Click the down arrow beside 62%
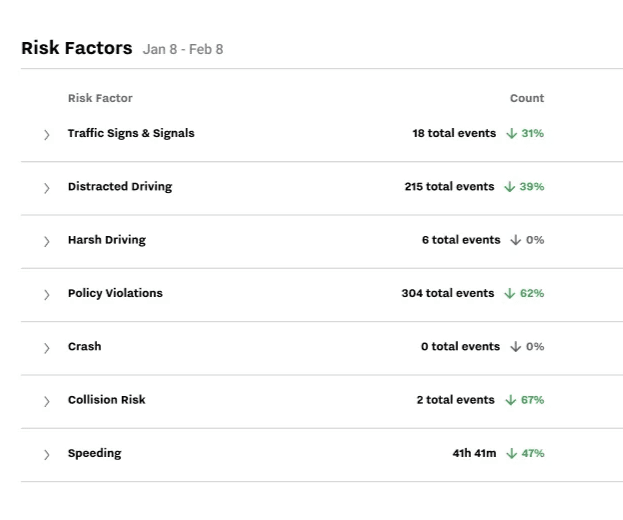Screen dimensions: 623x520 point(510,293)
